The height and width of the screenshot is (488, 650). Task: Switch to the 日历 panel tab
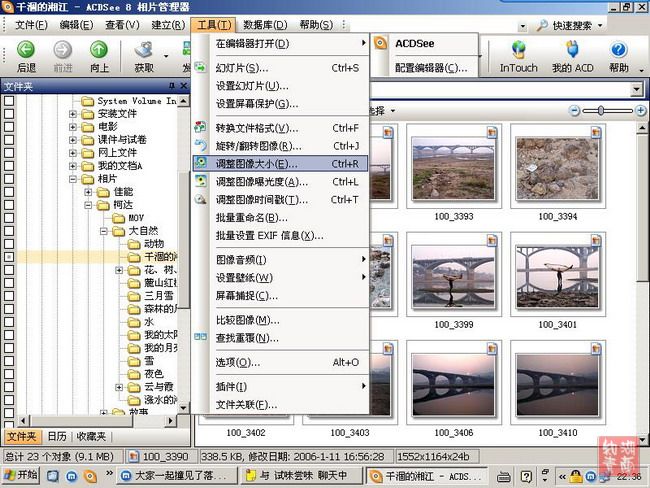pos(57,436)
